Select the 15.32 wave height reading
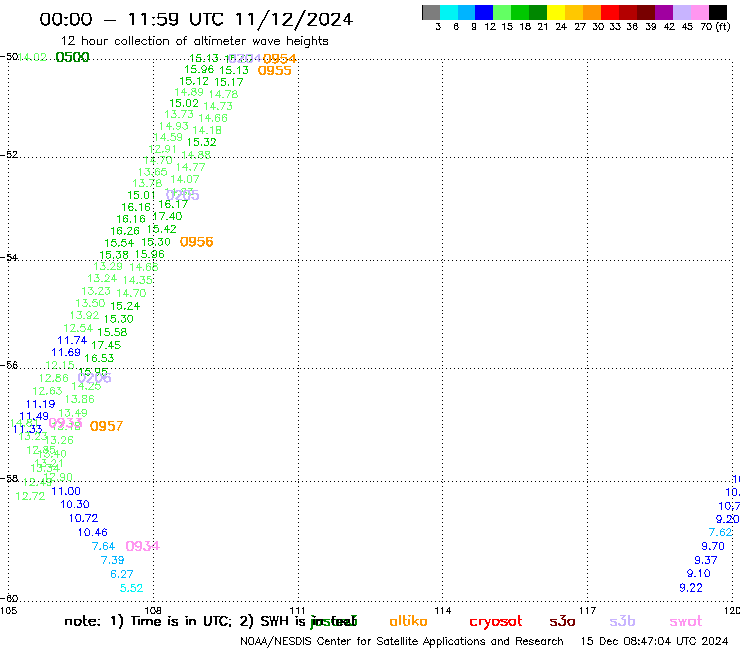This screenshot has height=650, width=740. point(202,142)
